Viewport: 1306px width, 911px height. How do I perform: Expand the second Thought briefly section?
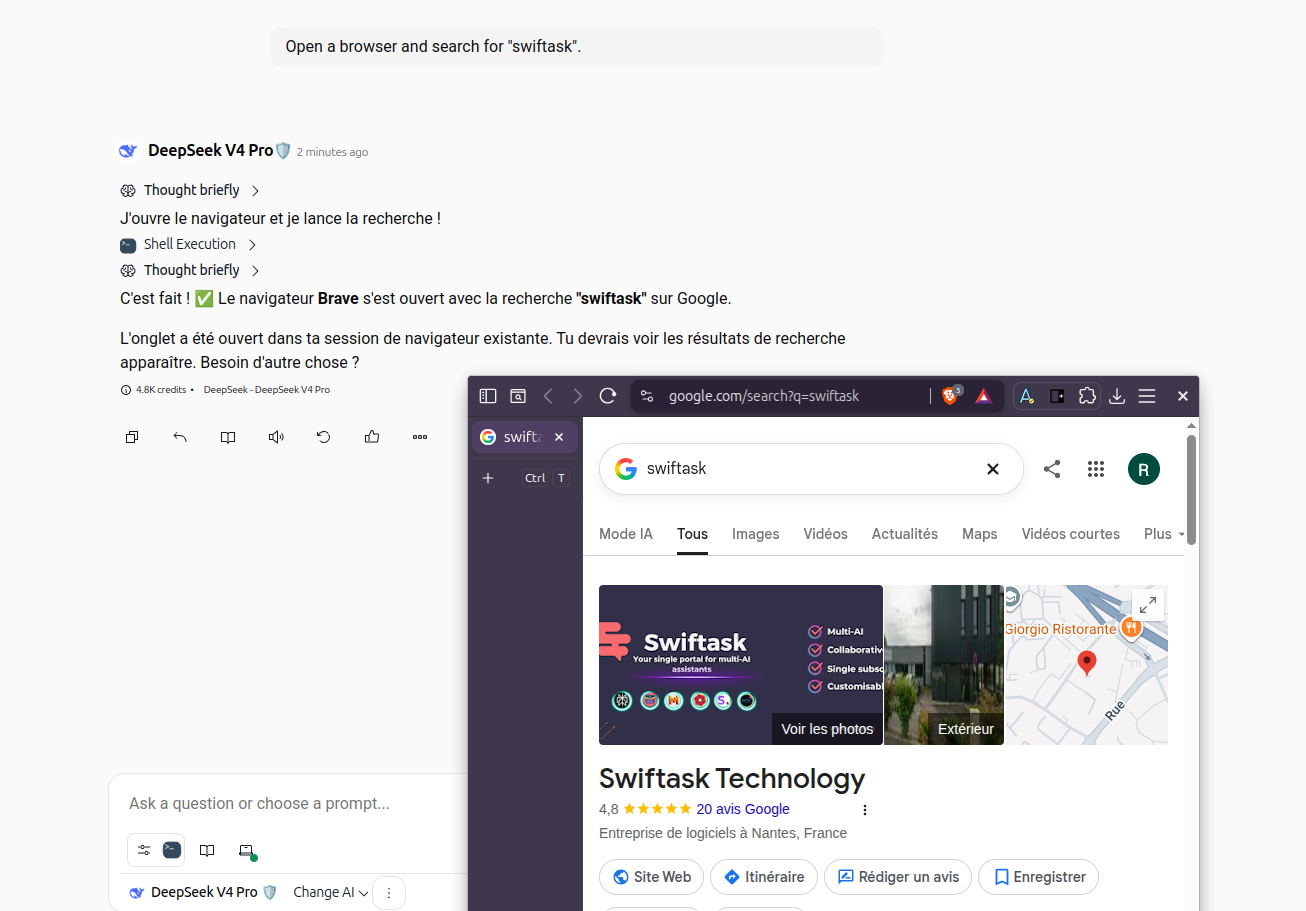pos(190,270)
